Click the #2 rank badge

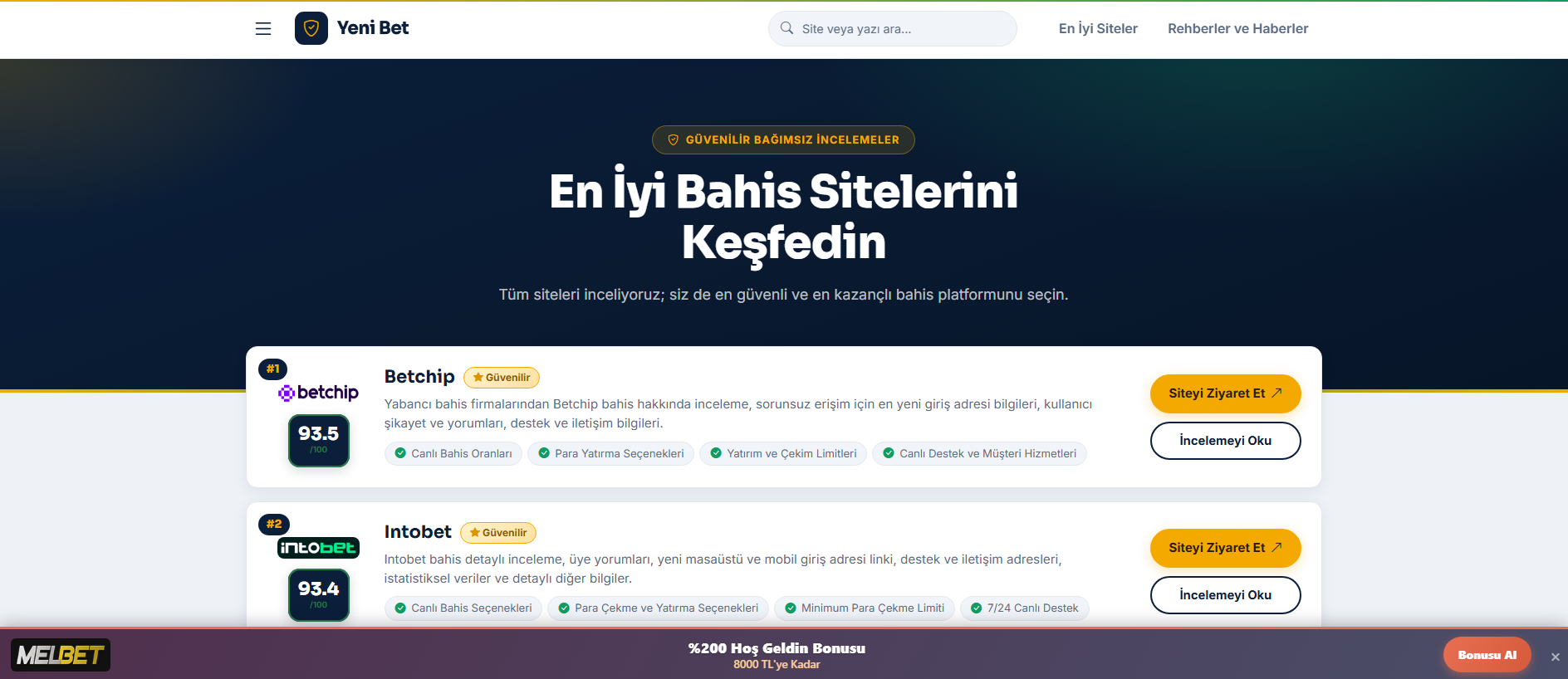(274, 525)
